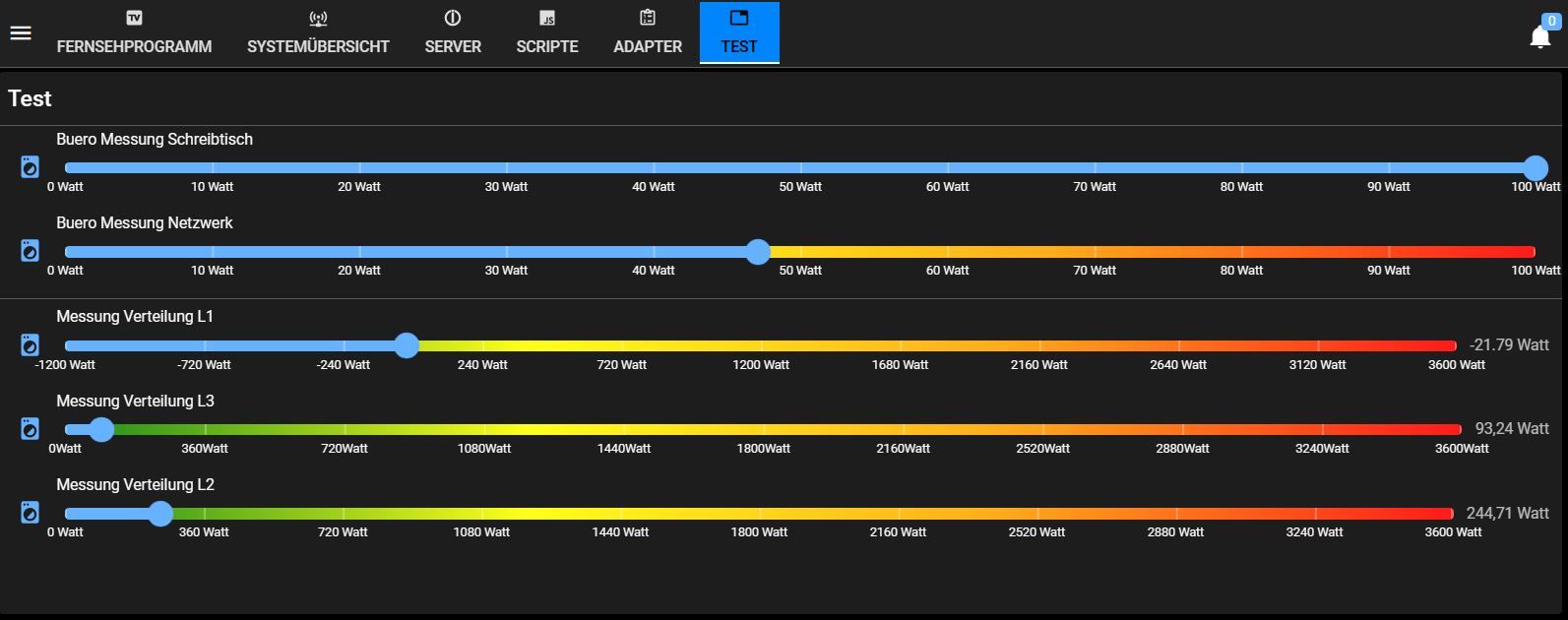This screenshot has height=620, width=1568.
Task: Open the Server tab
Action: tap(453, 33)
